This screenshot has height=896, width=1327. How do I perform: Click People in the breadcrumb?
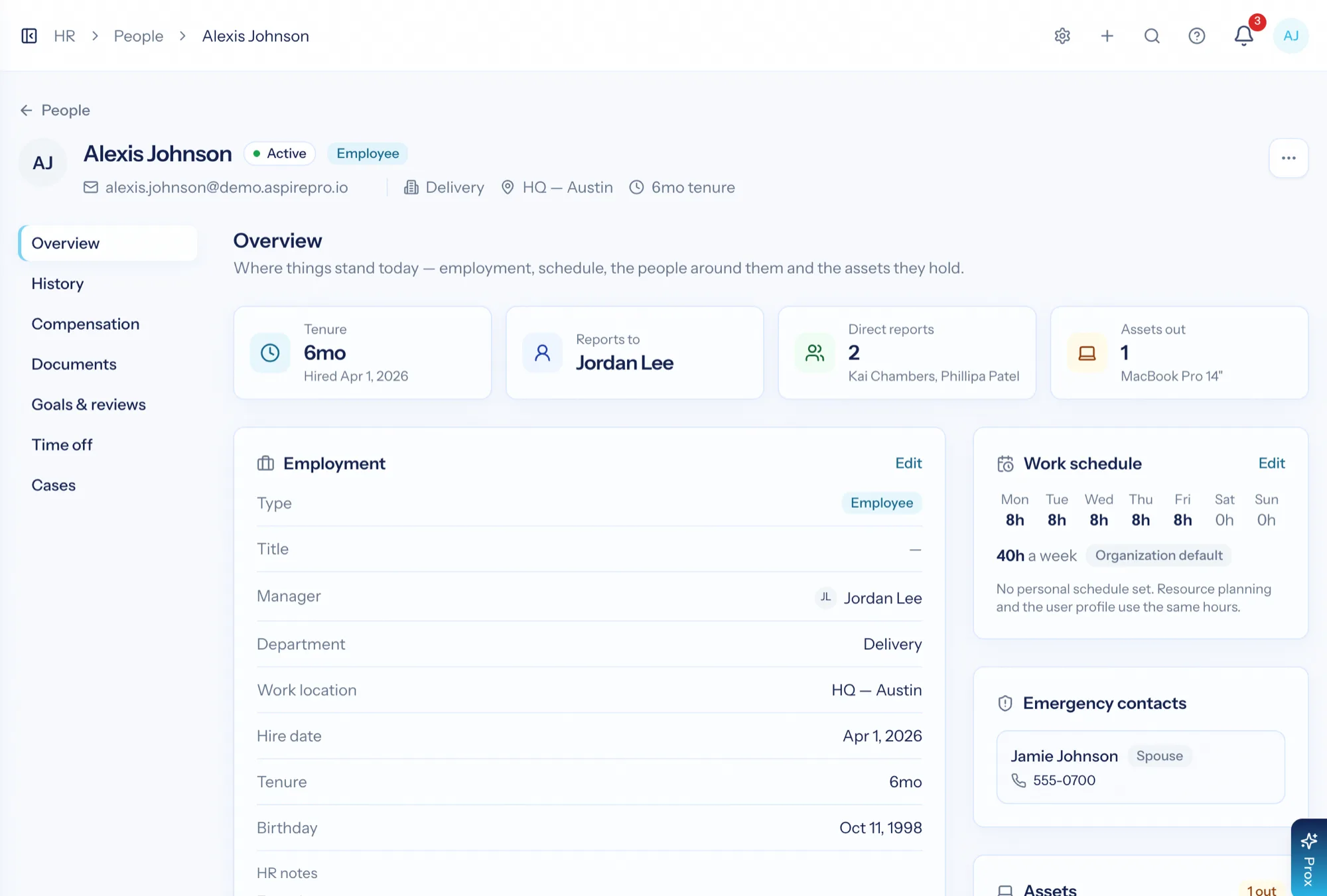point(139,36)
